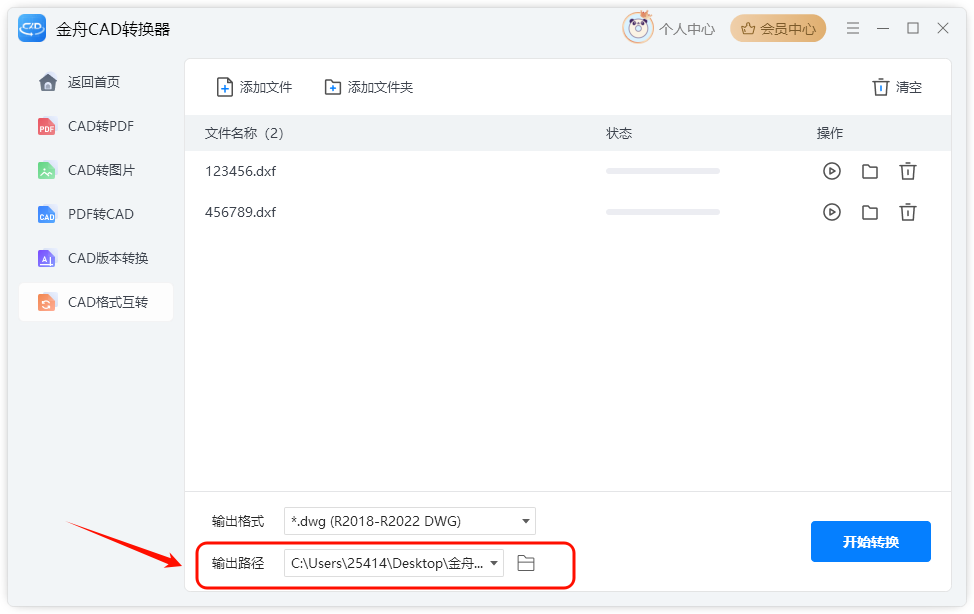
Task: Browse output path with folder icon
Action: (x=526, y=563)
